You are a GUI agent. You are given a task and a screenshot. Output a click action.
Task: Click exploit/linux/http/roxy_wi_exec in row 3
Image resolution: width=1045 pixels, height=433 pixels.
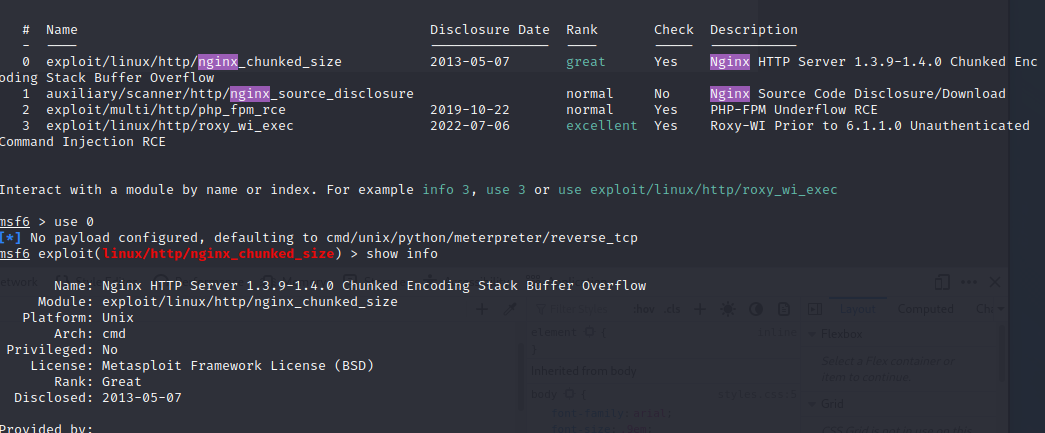(x=170, y=126)
